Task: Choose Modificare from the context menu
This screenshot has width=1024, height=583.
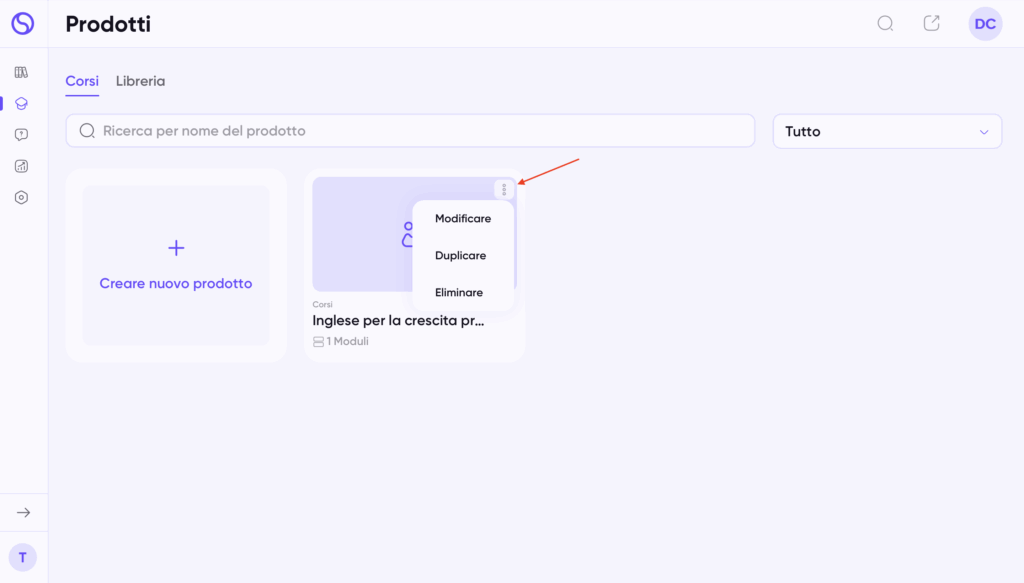Action: point(463,219)
